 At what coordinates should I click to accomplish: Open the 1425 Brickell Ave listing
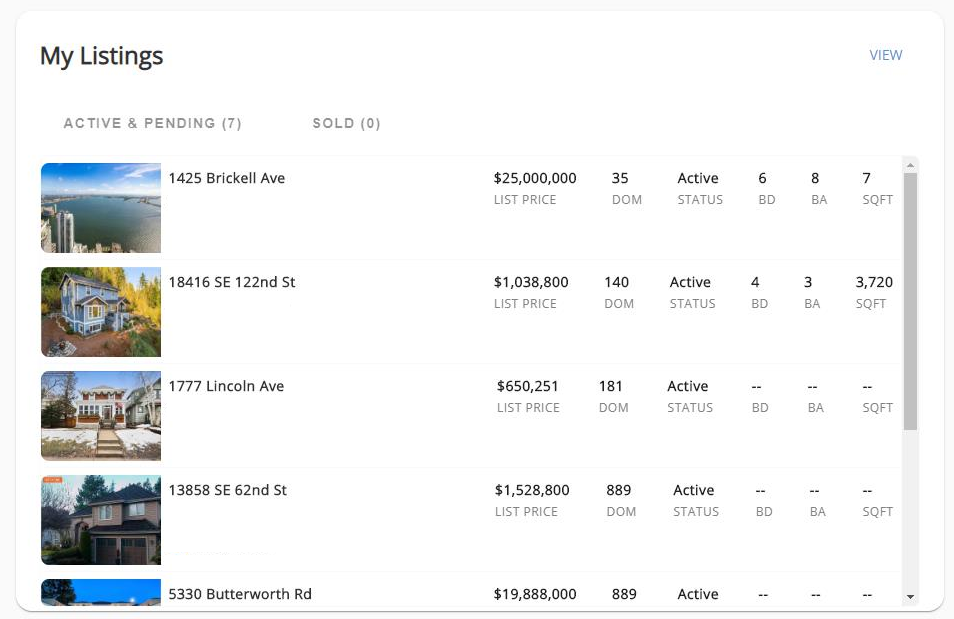click(228, 178)
